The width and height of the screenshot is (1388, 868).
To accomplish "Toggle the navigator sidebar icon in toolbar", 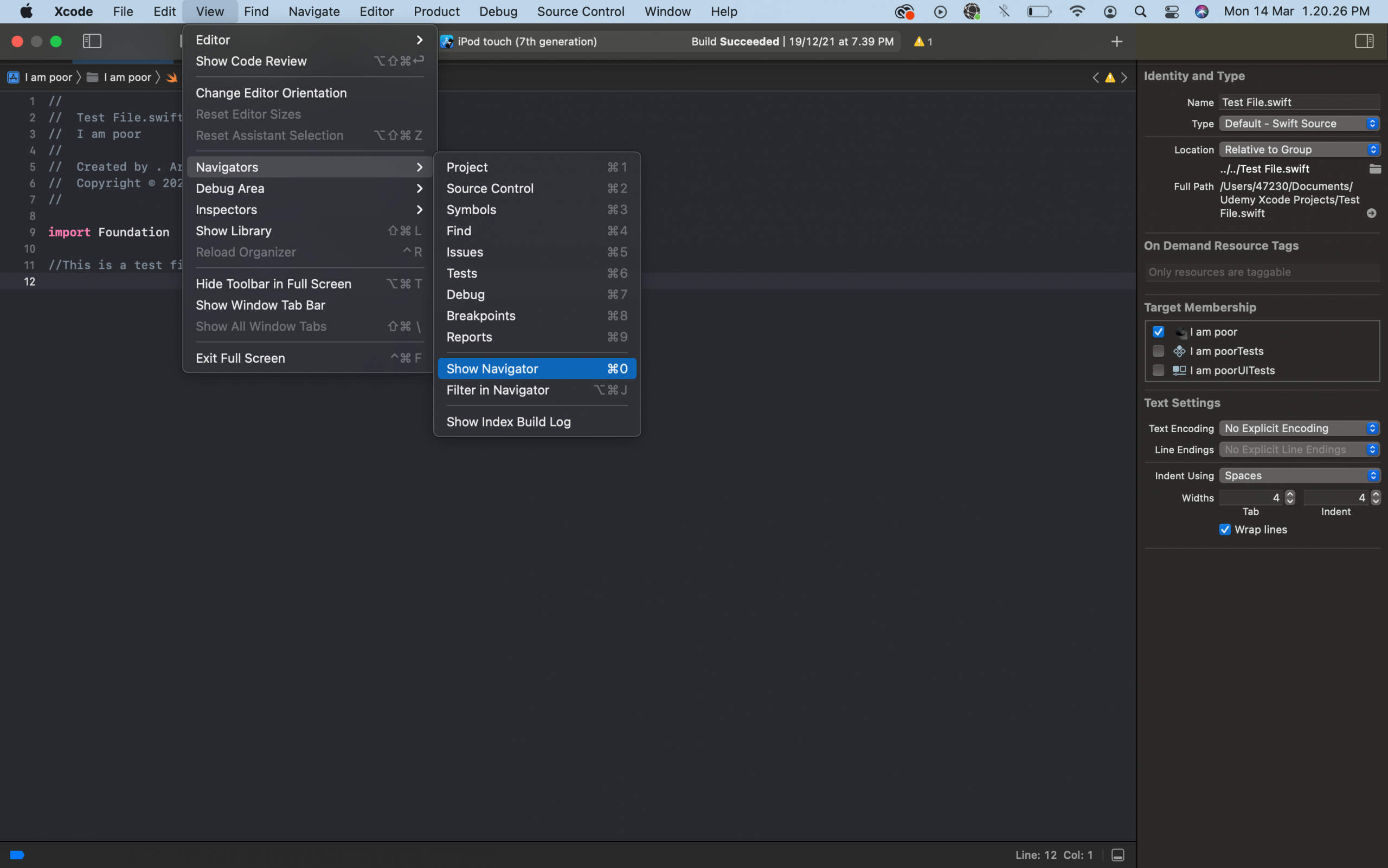I will coord(92,41).
